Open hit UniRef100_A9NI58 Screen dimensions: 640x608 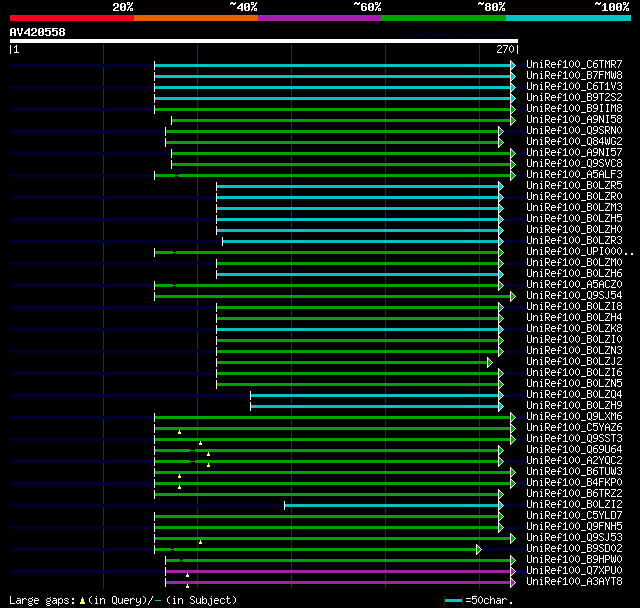click(x=574, y=120)
